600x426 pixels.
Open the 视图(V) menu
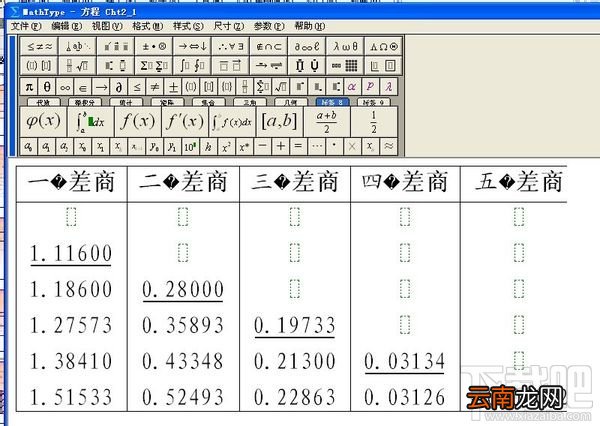coord(107,26)
